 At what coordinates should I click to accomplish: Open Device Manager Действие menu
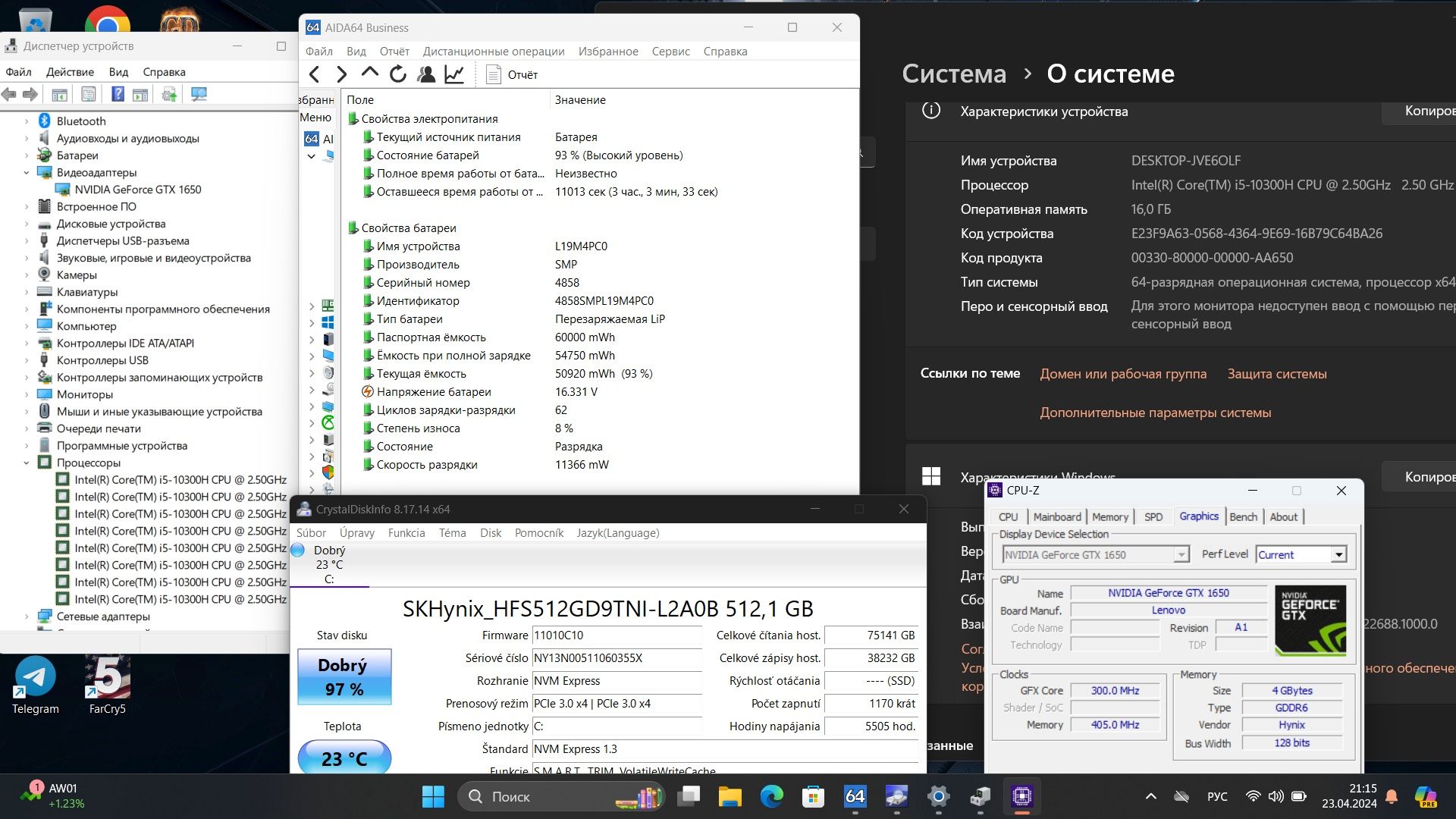[x=70, y=72]
